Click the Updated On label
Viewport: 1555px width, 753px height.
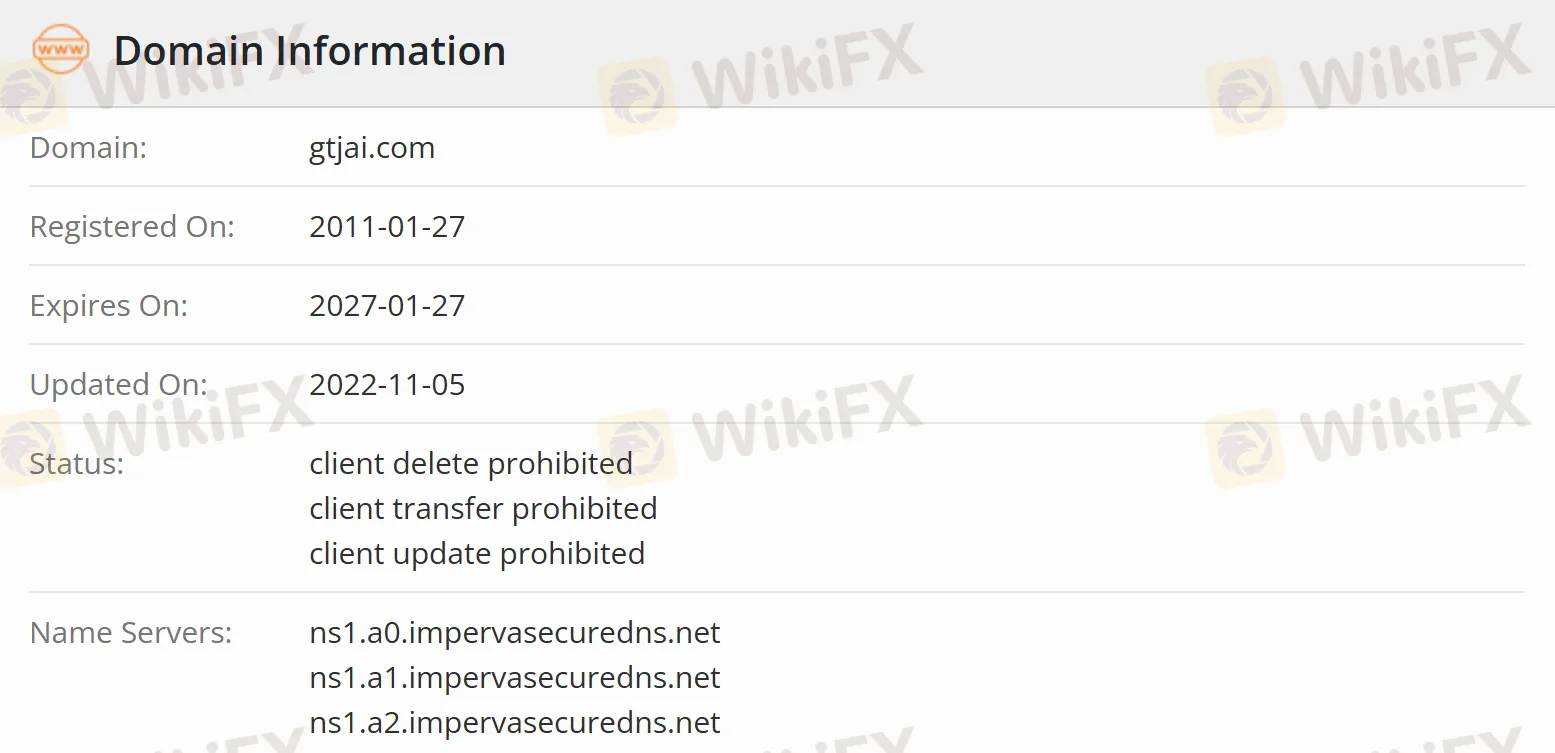(119, 385)
